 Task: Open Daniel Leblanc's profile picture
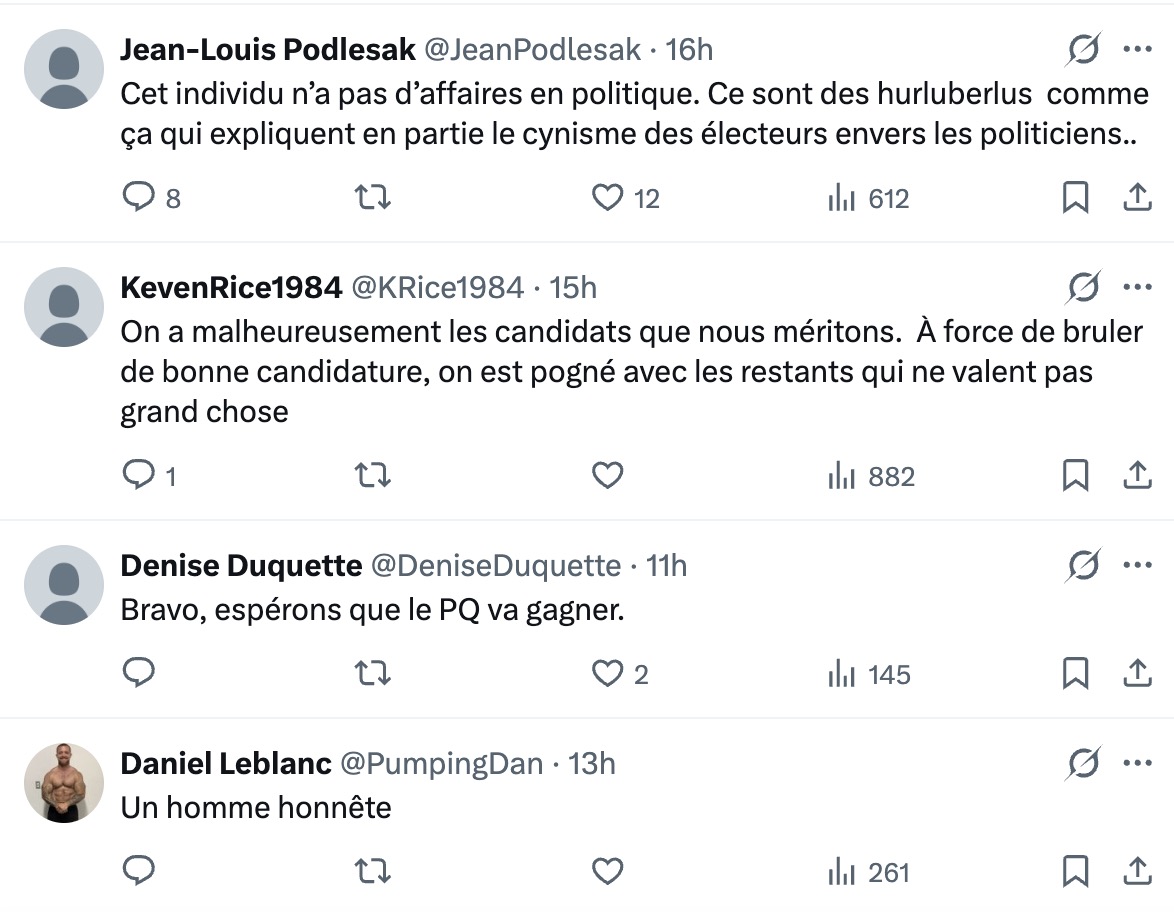[64, 783]
